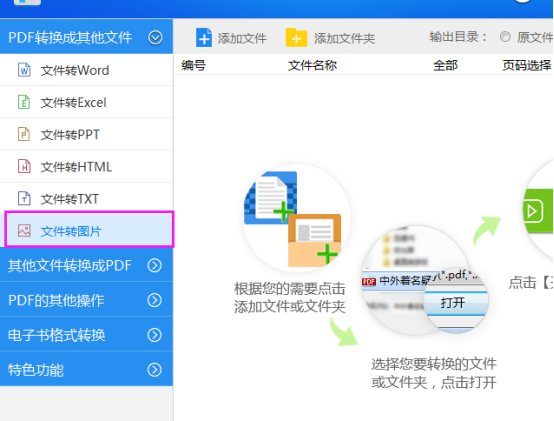This screenshot has height=421, width=554.
Task: Click the 全部 column header
Action: point(446,65)
